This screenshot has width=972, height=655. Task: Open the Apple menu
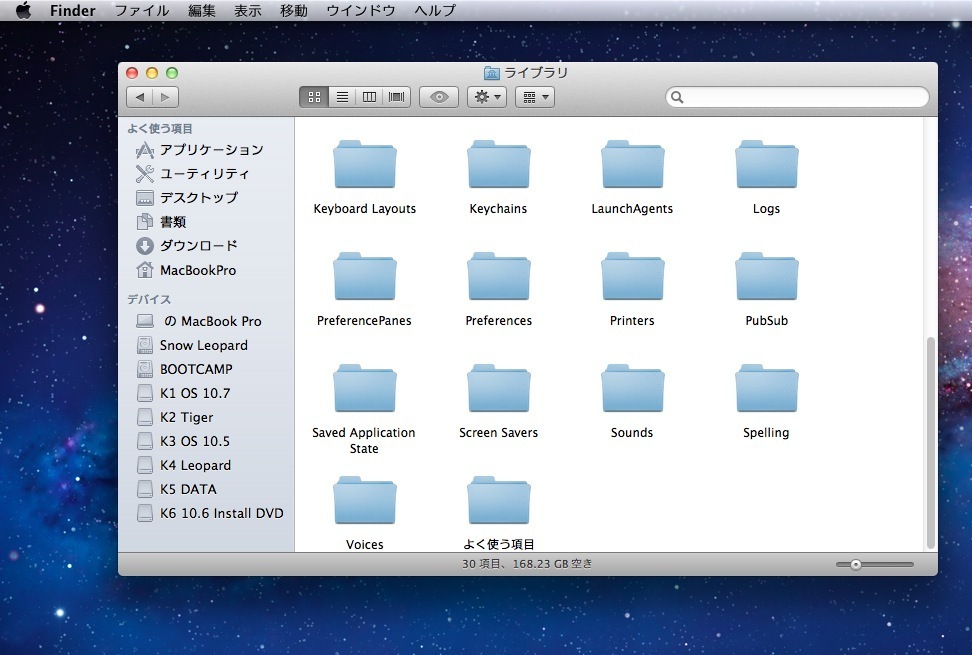pyautogui.click(x=23, y=11)
